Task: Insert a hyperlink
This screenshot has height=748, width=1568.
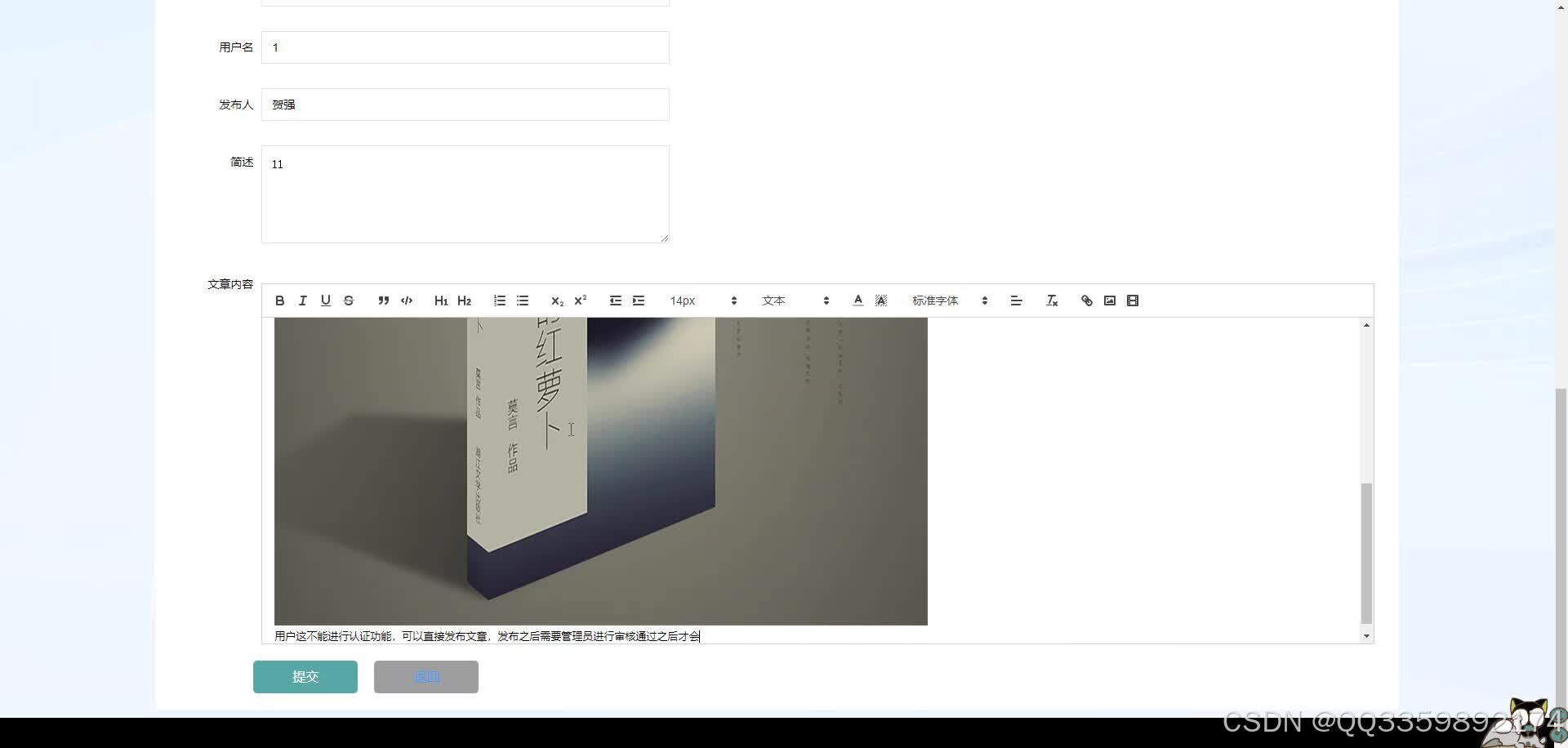Action: coord(1087,301)
